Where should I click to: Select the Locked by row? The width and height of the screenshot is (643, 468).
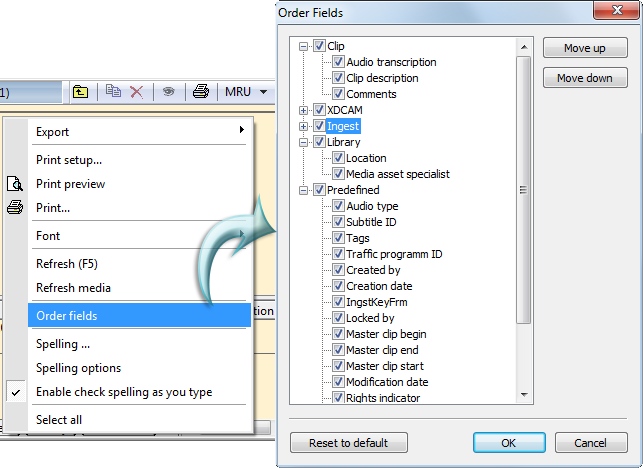(370, 318)
